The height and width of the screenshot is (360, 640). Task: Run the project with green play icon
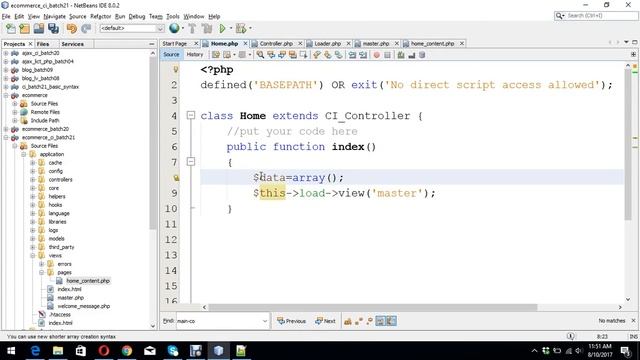tap(222, 28)
